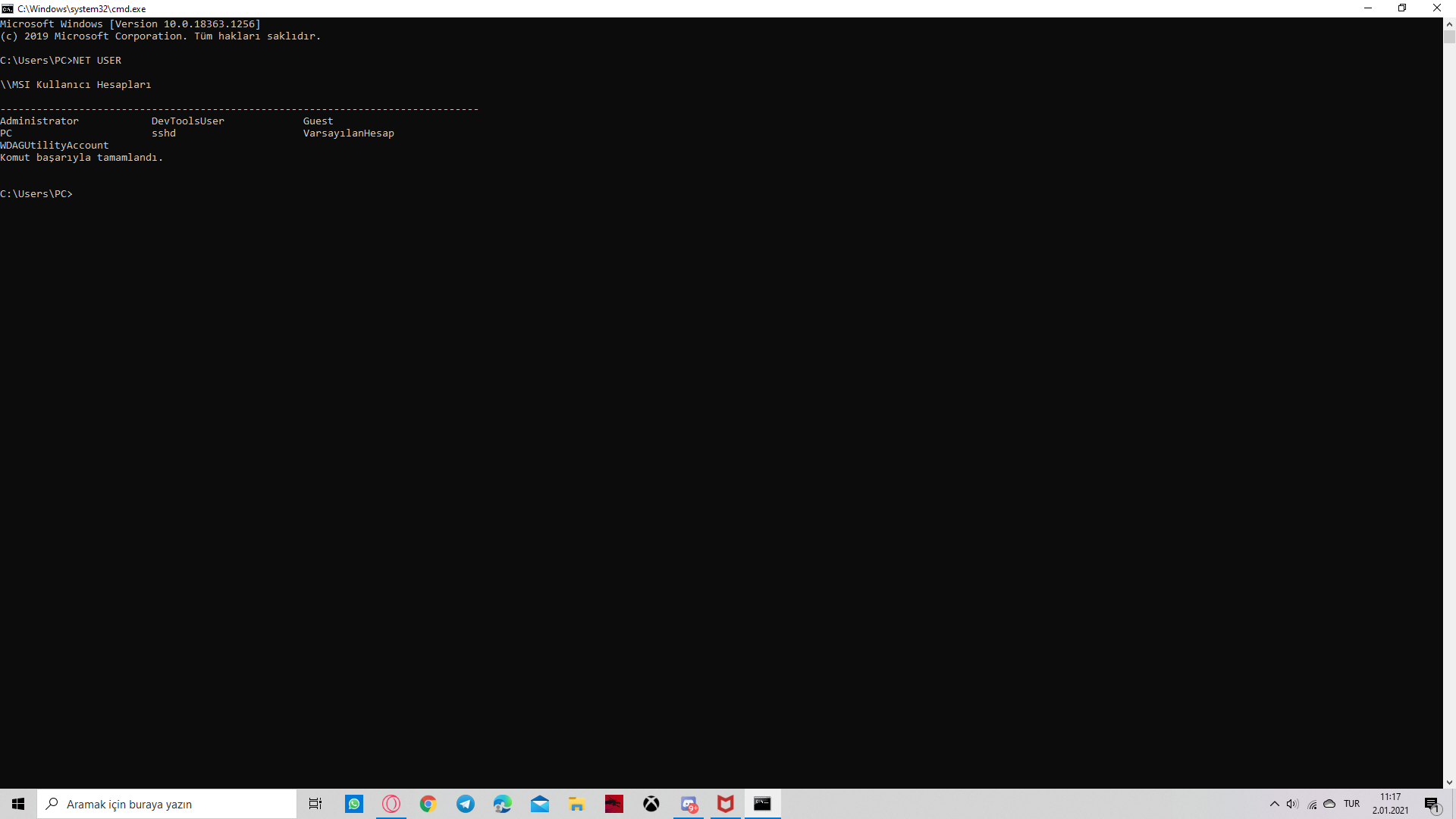Open File Explorer from the taskbar

pos(577,804)
